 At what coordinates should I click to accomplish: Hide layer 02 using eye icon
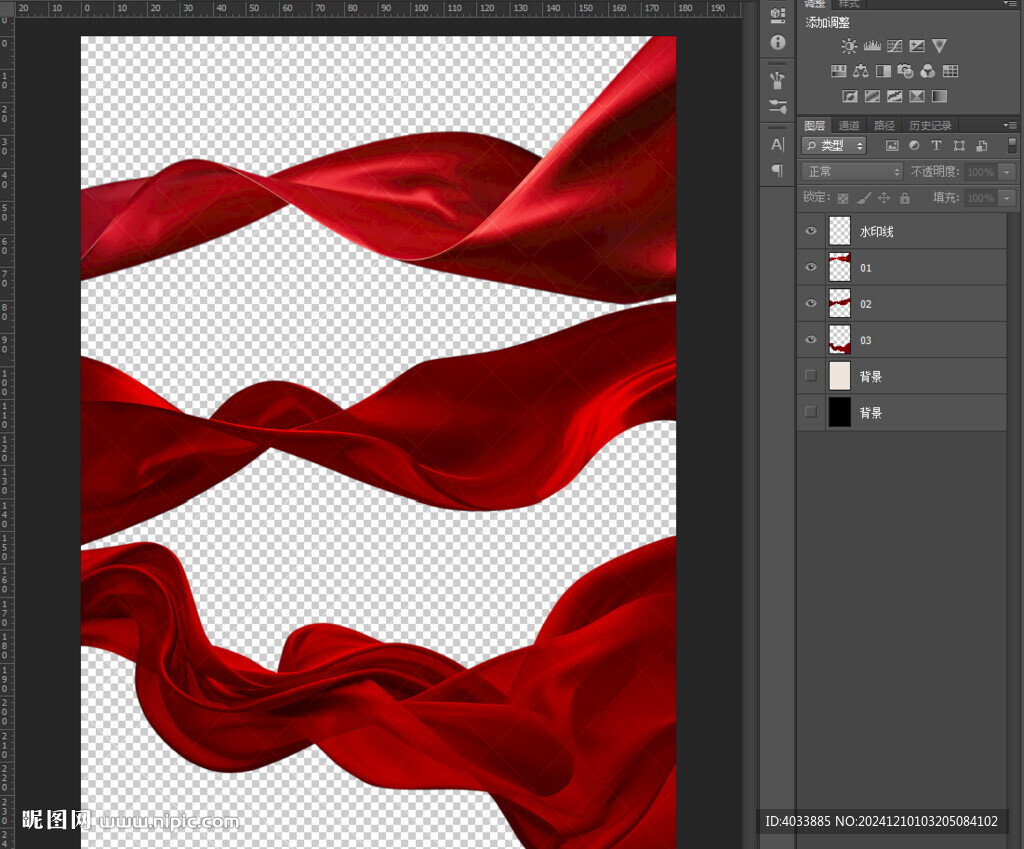[811, 303]
